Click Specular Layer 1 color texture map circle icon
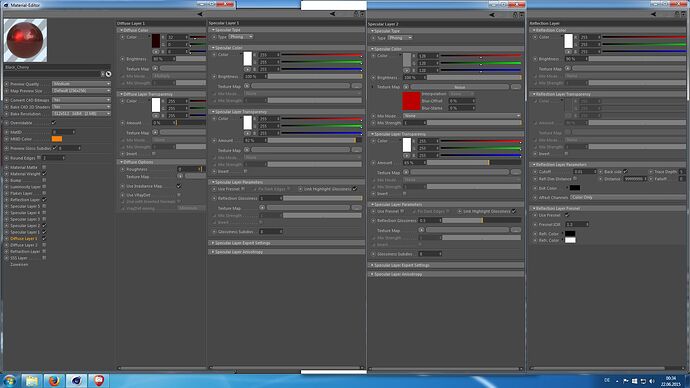 click(x=246, y=86)
